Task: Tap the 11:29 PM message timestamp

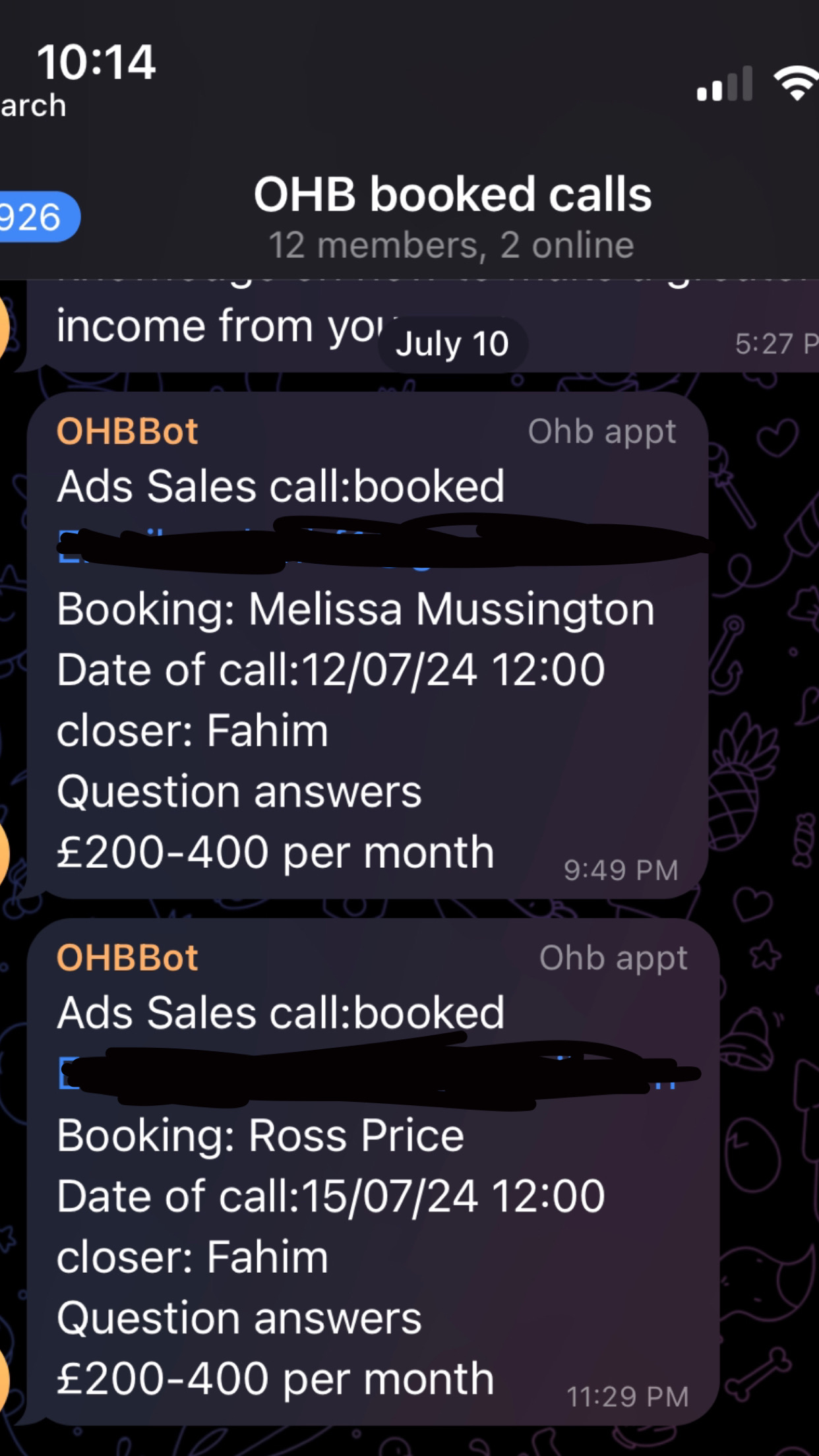Action: tap(627, 1397)
